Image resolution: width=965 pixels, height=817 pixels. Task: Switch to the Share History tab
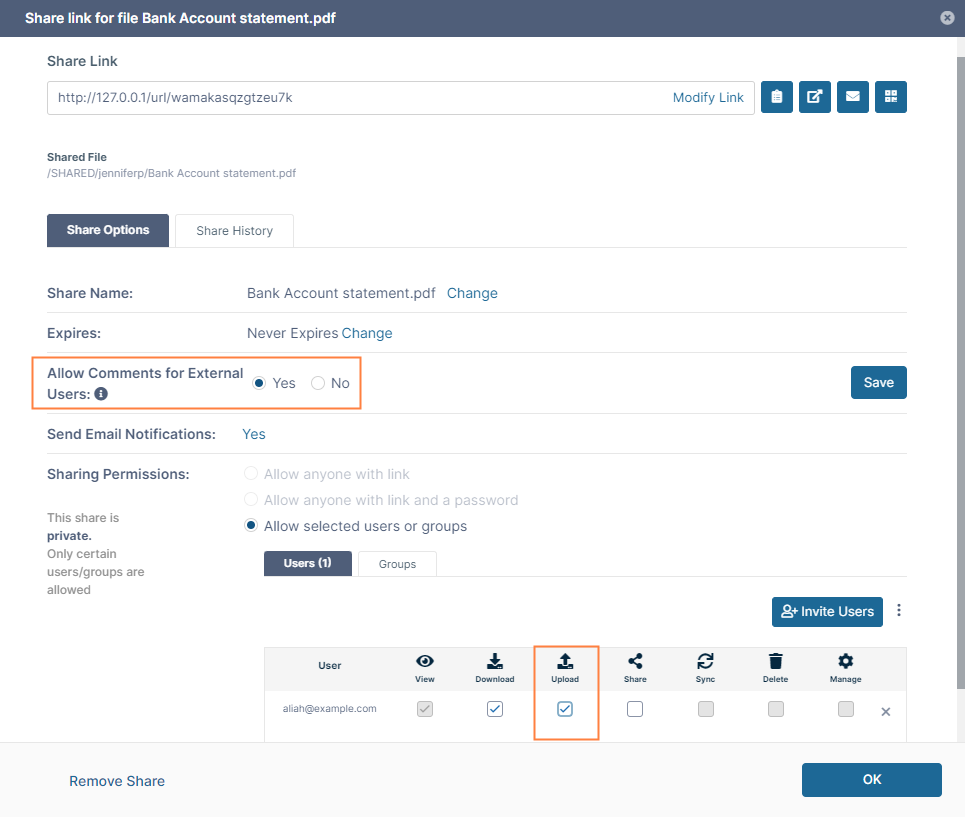tap(234, 231)
